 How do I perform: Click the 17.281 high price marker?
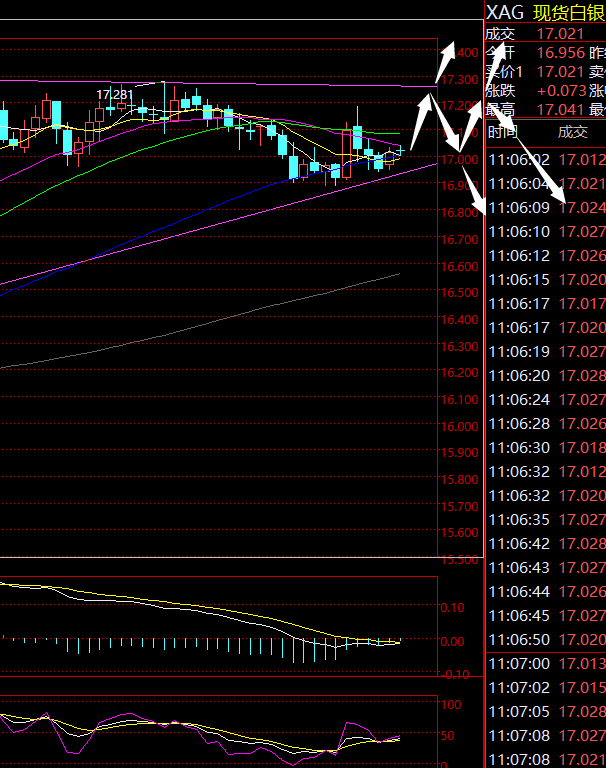(x=114, y=95)
